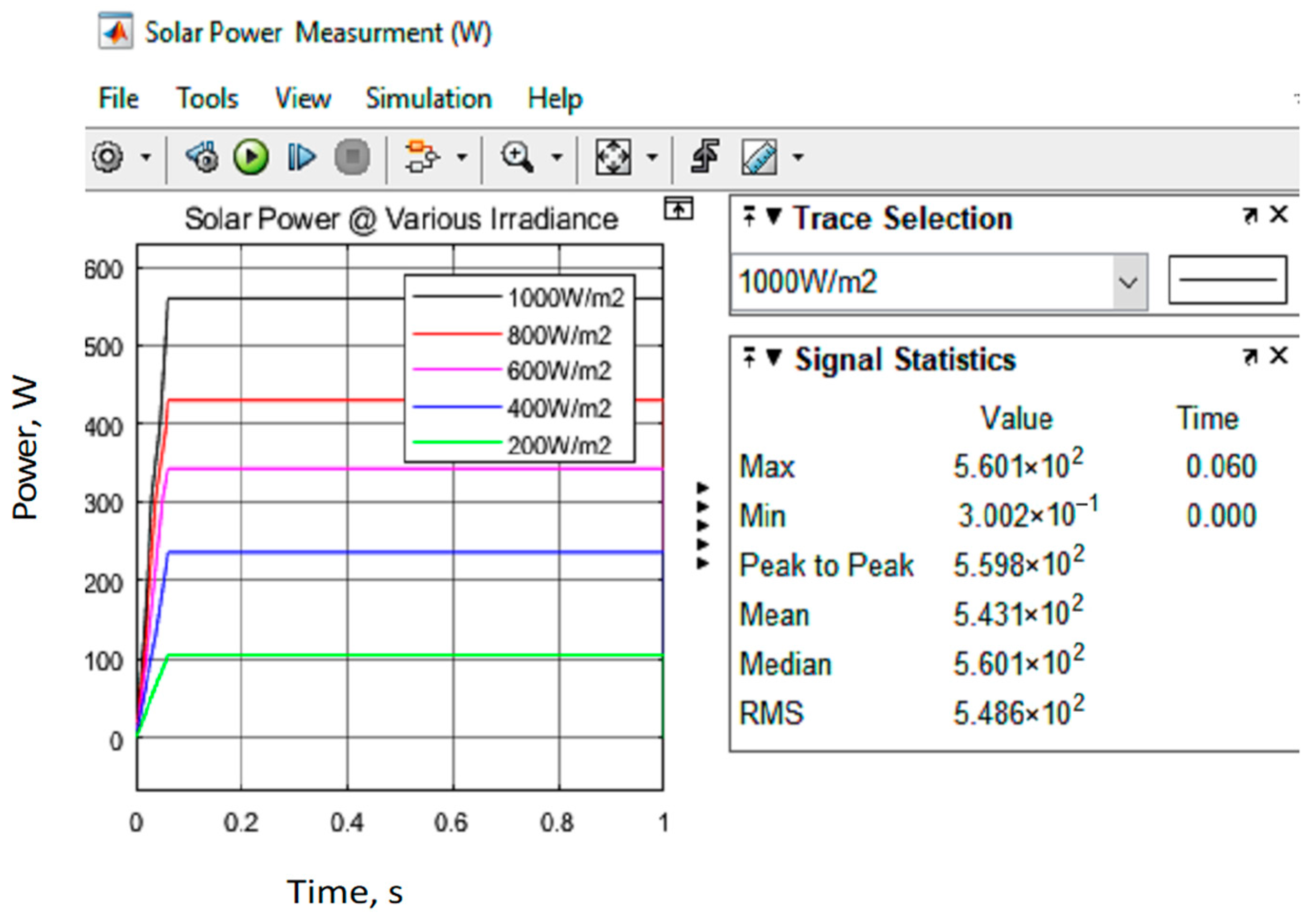The image size is (1316, 920).
Task: Open the Measurements ruler tool
Action: click(x=759, y=156)
